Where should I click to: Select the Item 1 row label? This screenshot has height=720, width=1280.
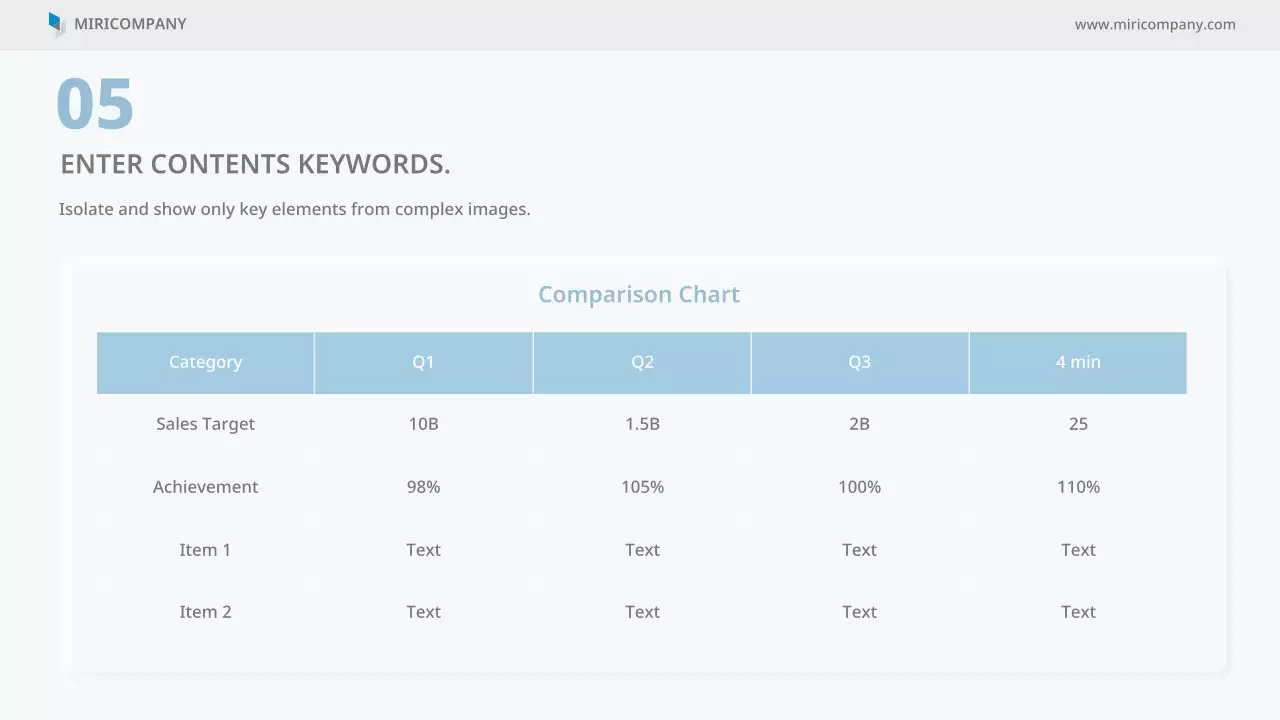click(x=205, y=550)
